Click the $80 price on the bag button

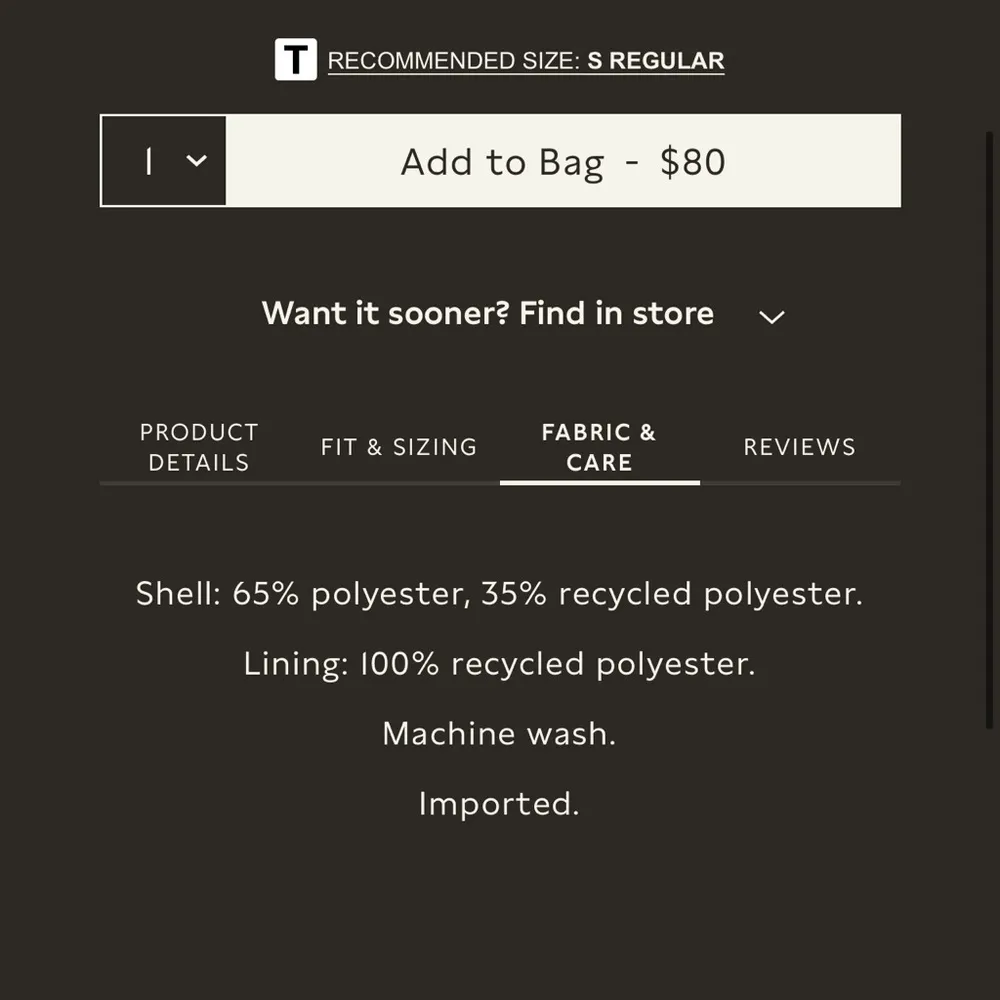pyautogui.click(x=693, y=162)
